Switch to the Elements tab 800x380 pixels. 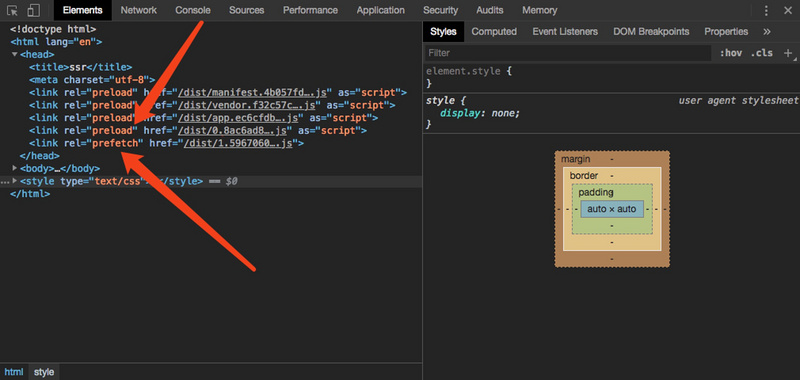[x=83, y=10]
